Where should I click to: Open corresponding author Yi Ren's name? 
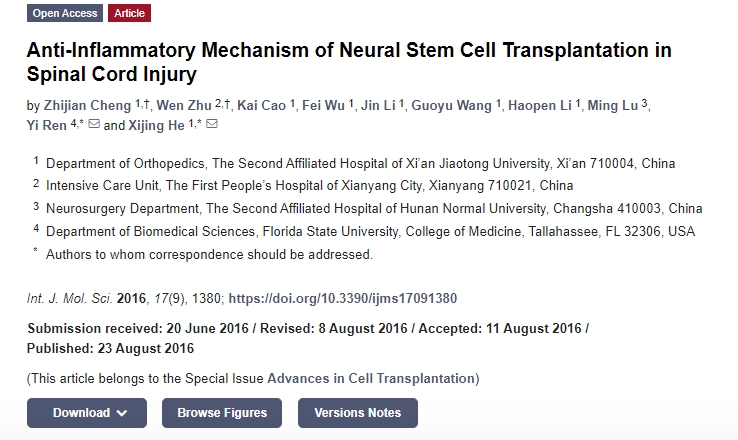click(x=46, y=125)
